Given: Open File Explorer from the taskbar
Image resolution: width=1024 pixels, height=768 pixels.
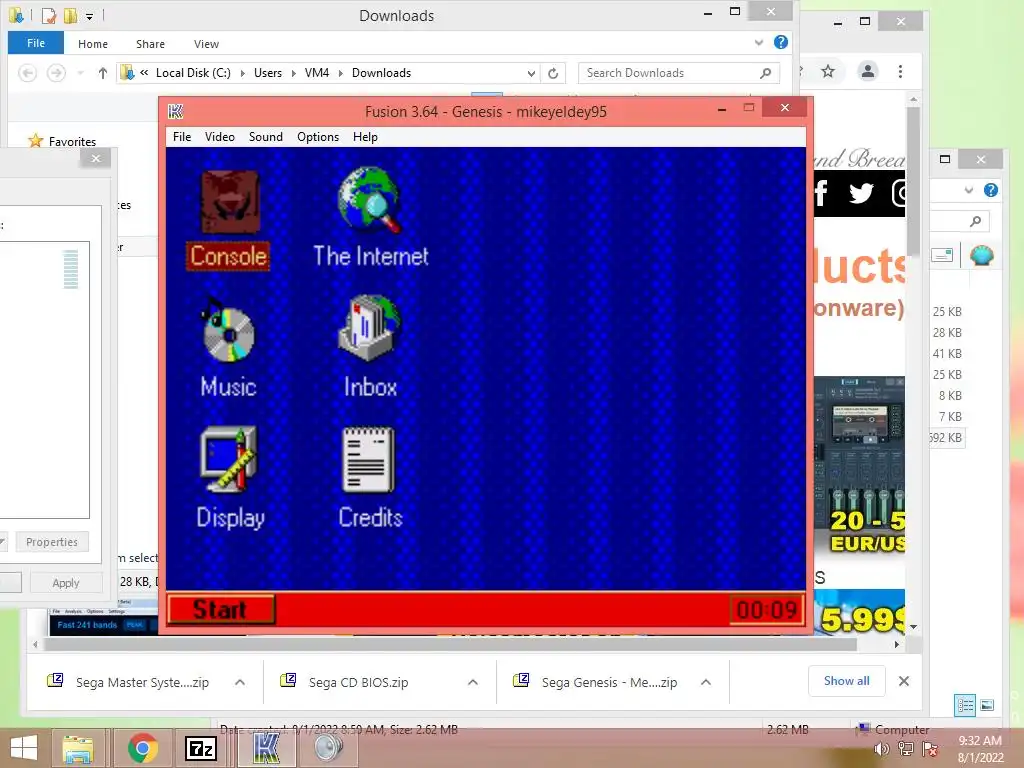Looking at the screenshot, I should click(78, 748).
